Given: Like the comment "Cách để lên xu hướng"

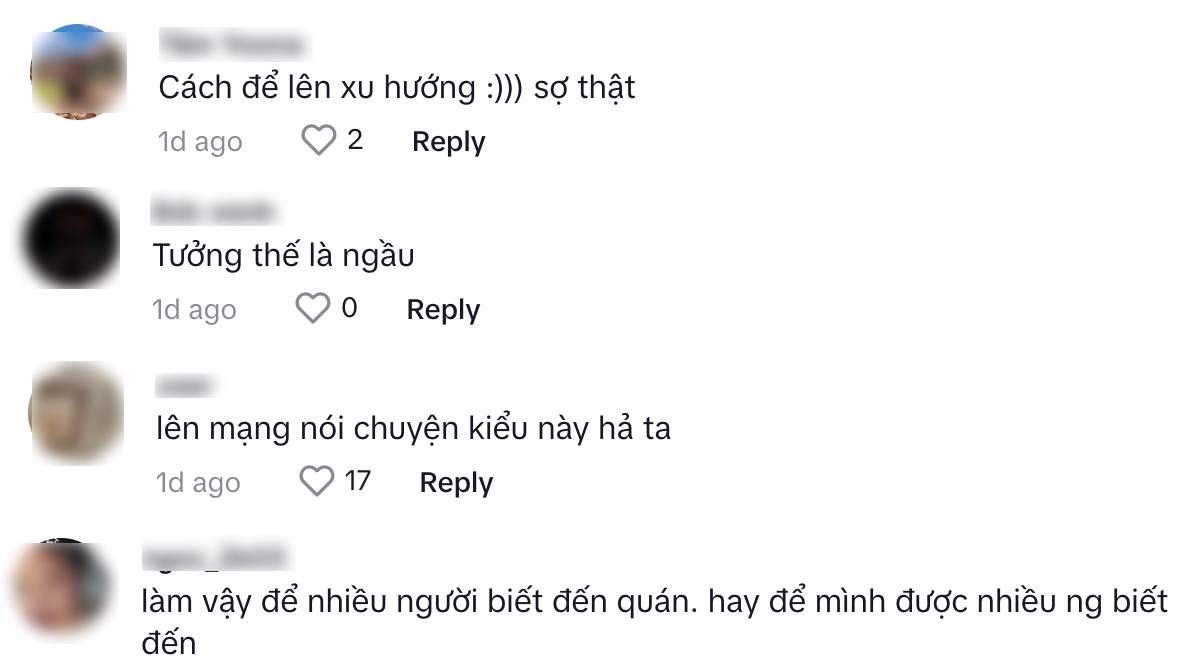Looking at the screenshot, I should (x=319, y=140).
